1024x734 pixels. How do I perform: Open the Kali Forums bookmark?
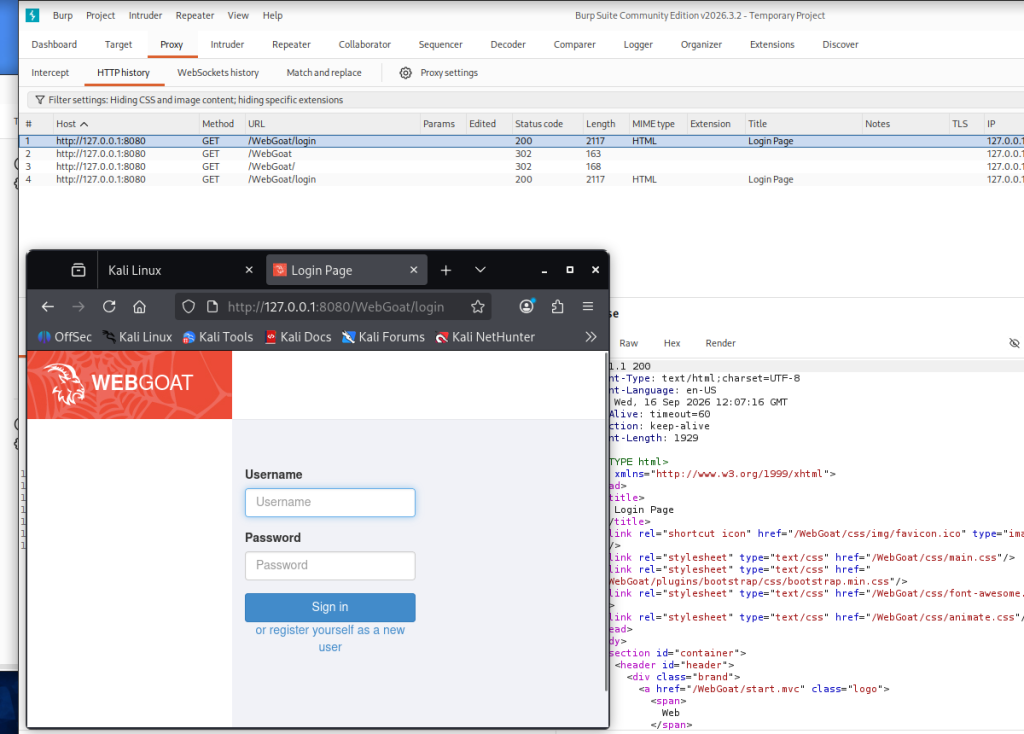[x=383, y=337]
